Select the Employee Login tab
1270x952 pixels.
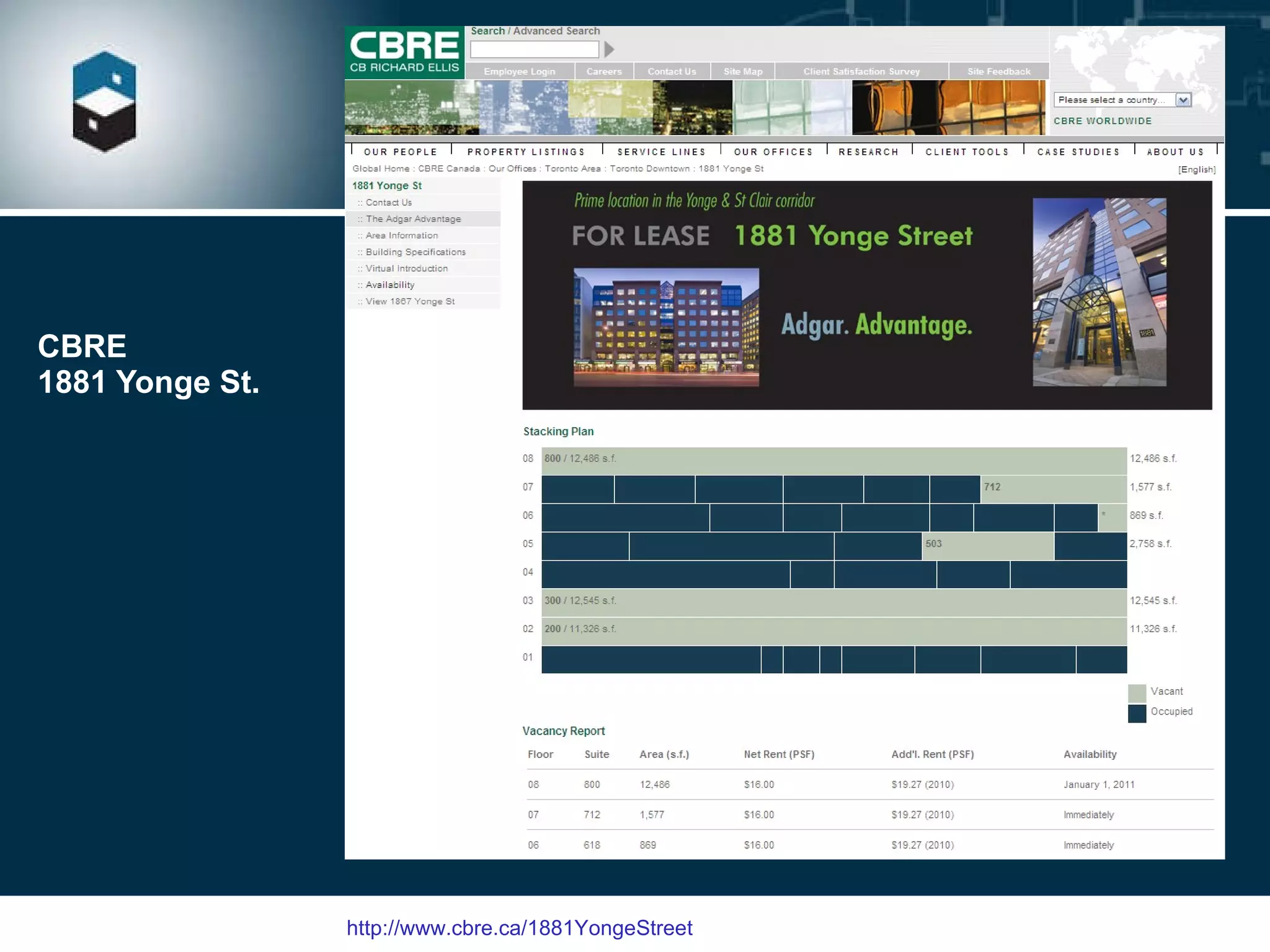point(519,71)
